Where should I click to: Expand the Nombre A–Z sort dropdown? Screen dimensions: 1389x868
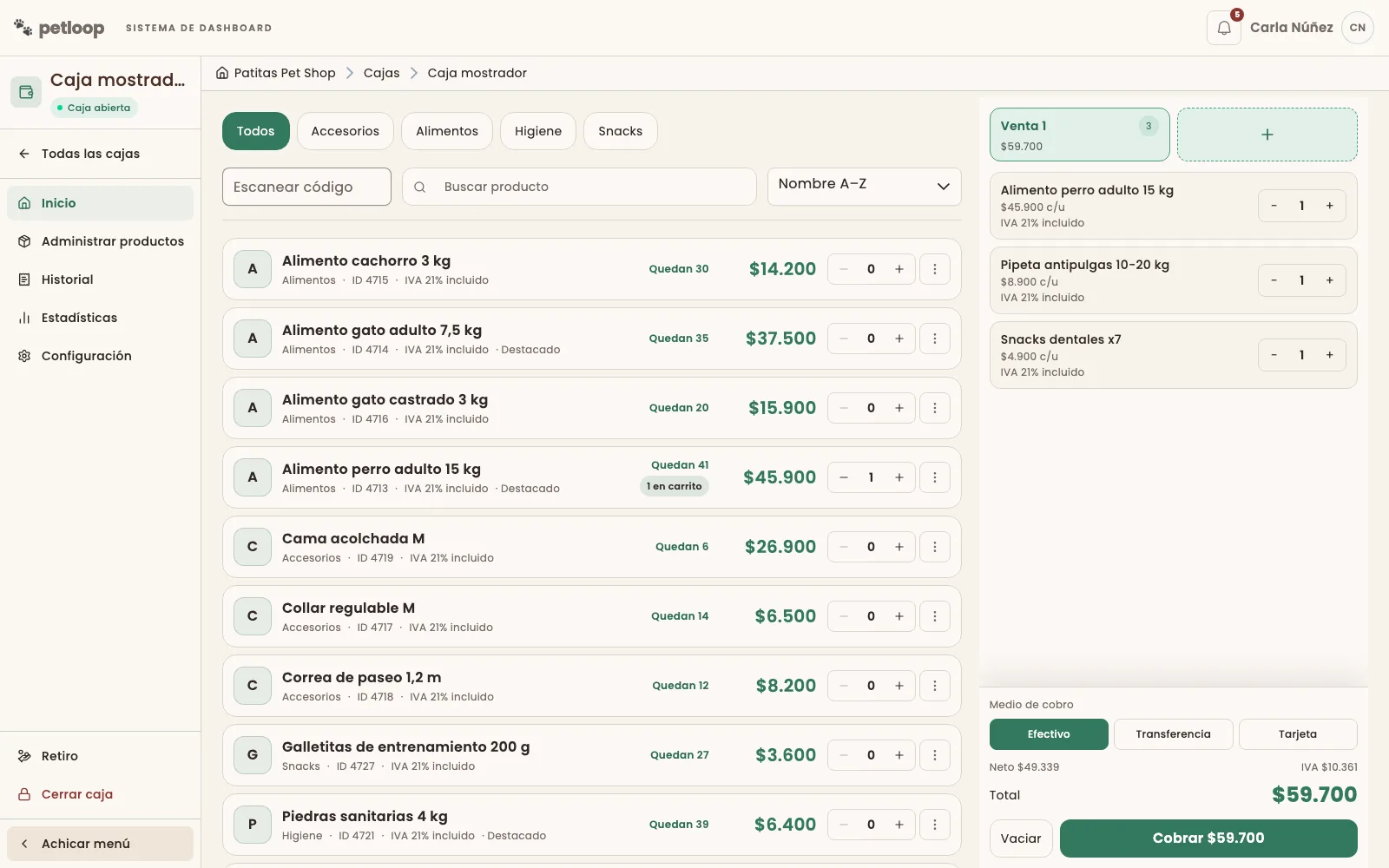click(864, 187)
